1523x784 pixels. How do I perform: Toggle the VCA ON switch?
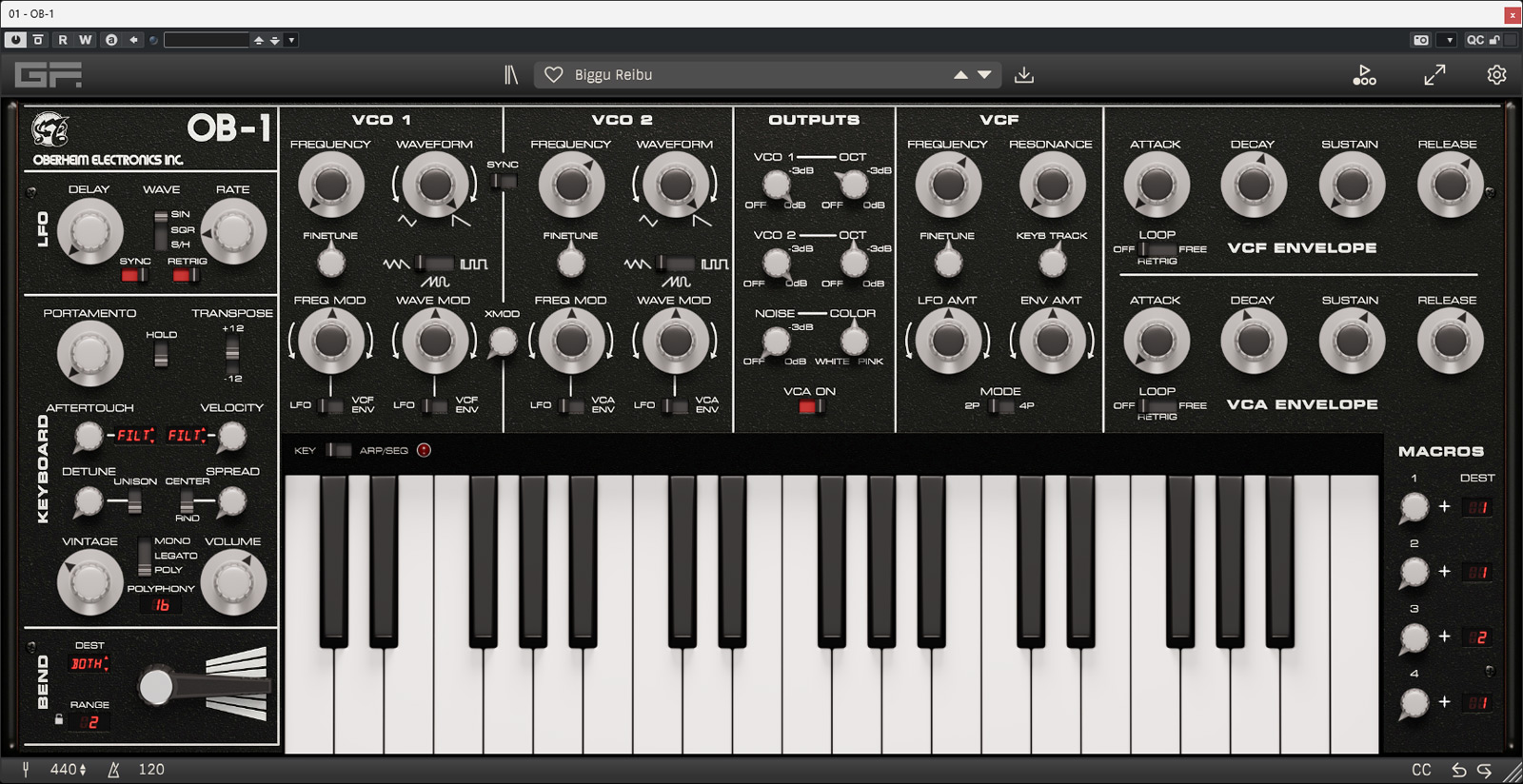(811, 407)
